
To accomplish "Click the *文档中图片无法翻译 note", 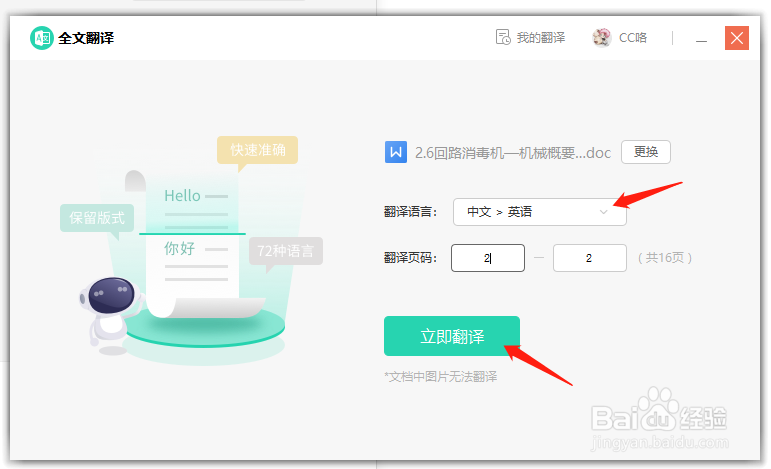I will click(441, 377).
